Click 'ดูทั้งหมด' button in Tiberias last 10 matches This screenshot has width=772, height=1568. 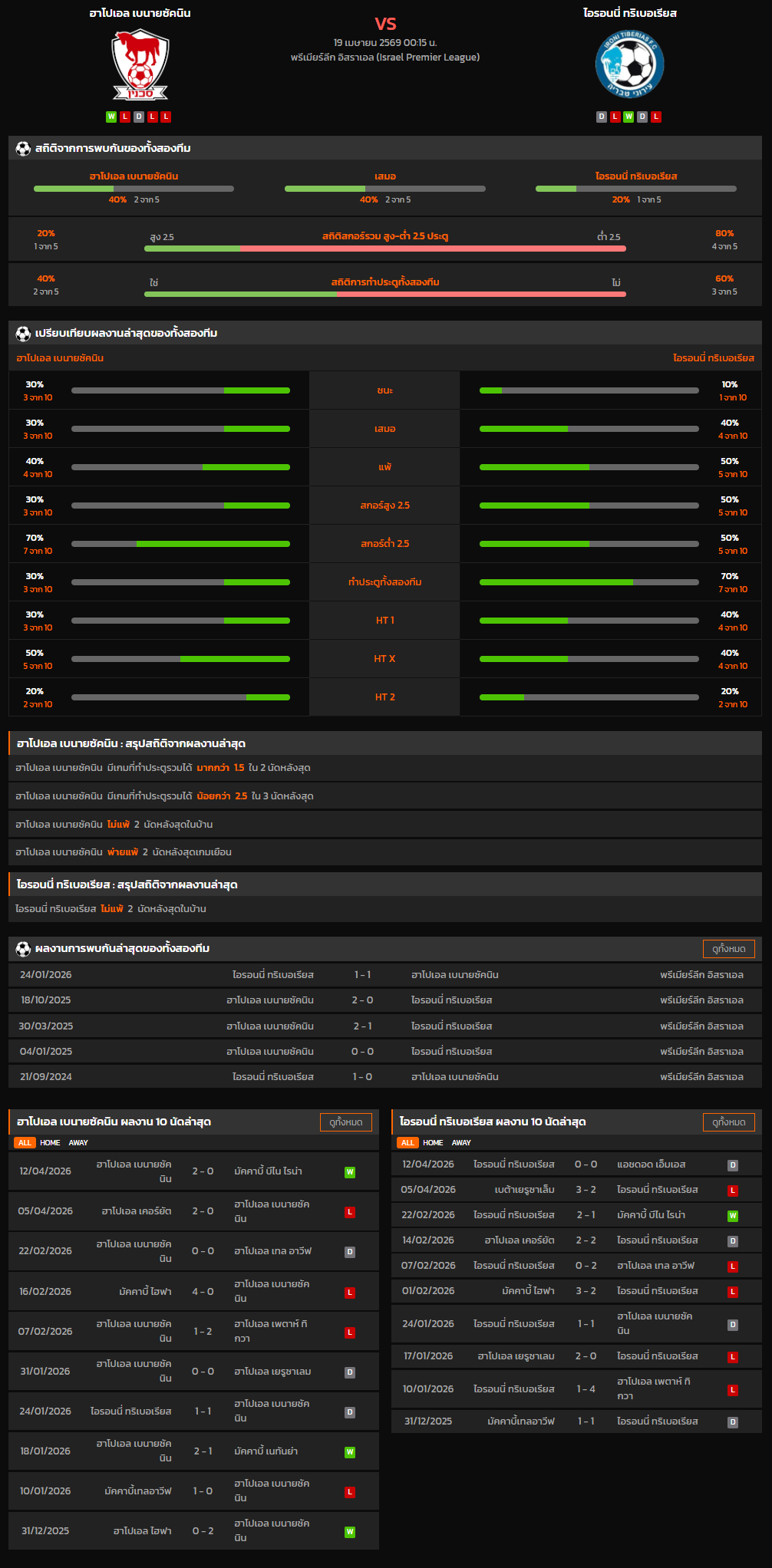[x=728, y=1122]
